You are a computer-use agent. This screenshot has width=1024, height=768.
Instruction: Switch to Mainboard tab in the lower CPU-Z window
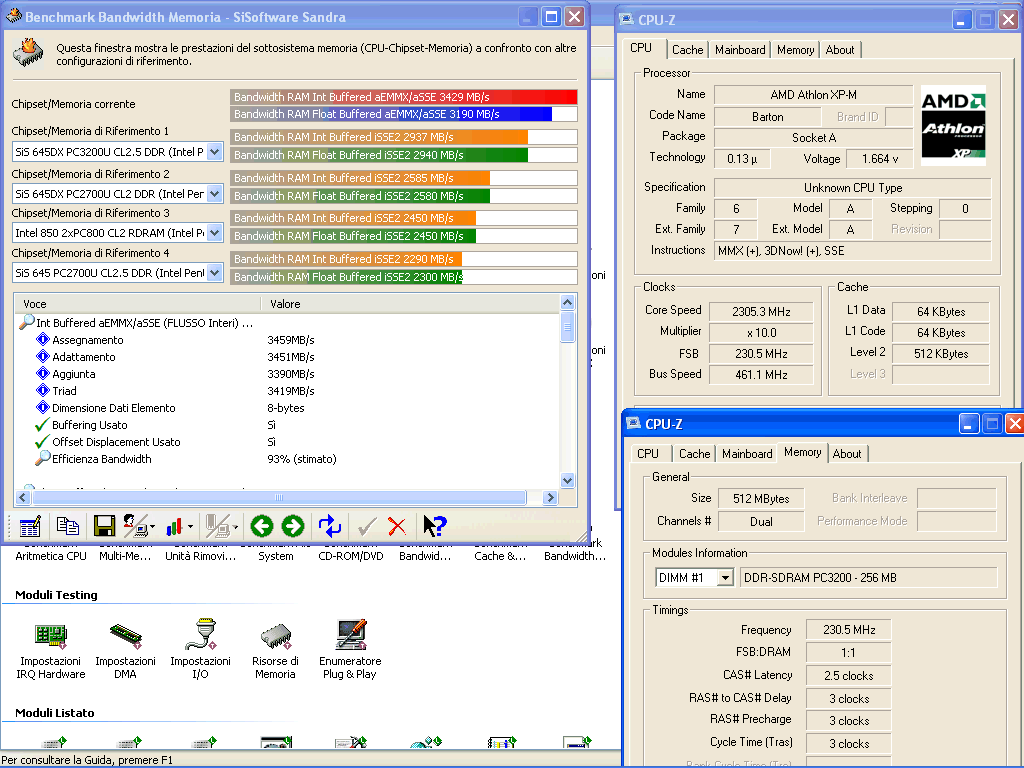[x=747, y=454]
